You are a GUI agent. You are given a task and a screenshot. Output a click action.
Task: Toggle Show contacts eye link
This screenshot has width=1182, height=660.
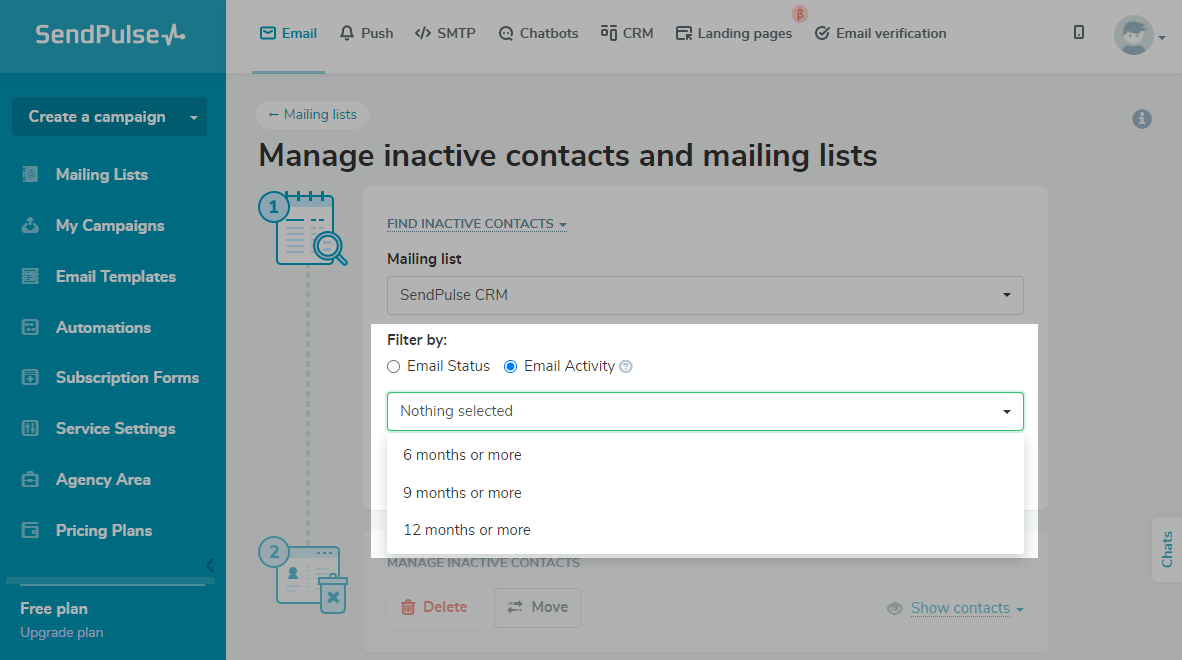[x=955, y=608]
